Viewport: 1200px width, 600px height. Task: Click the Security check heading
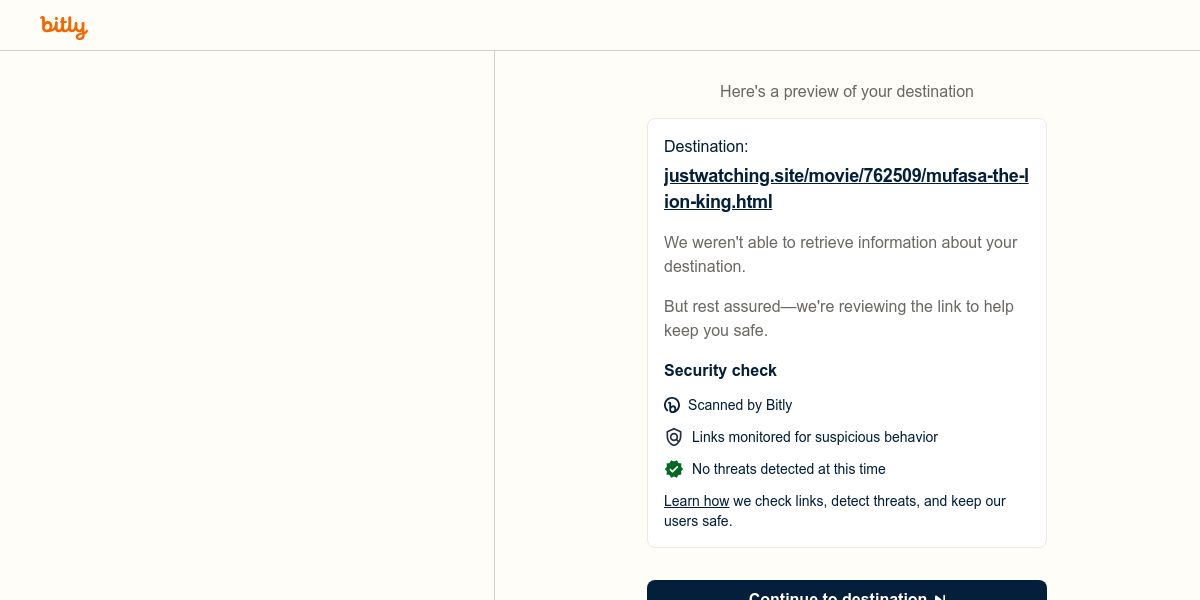pos(720,370)
